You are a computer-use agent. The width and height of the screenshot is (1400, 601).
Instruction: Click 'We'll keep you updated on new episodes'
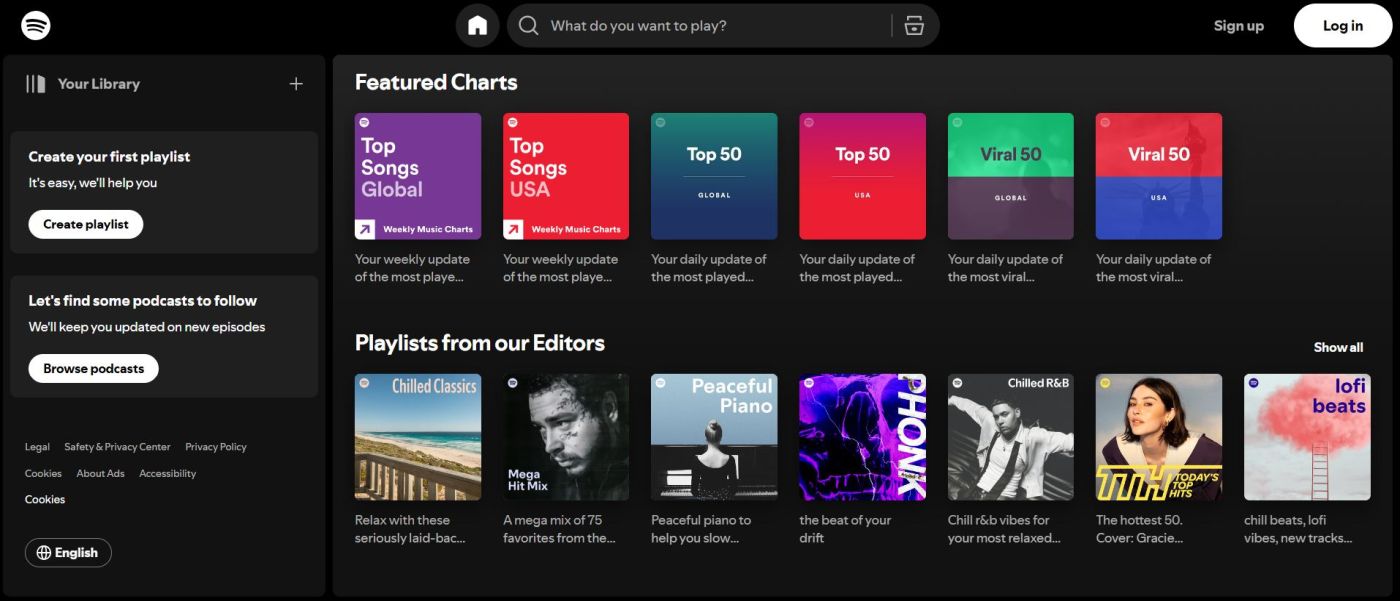pyautogui.click(x=147, y=327)
